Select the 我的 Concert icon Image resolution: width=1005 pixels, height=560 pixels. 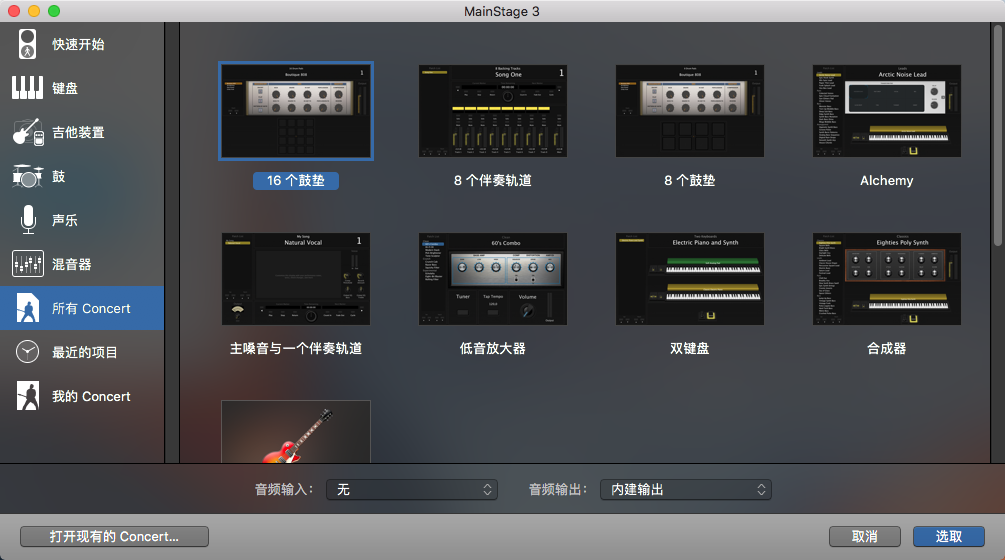coord(28,396)
